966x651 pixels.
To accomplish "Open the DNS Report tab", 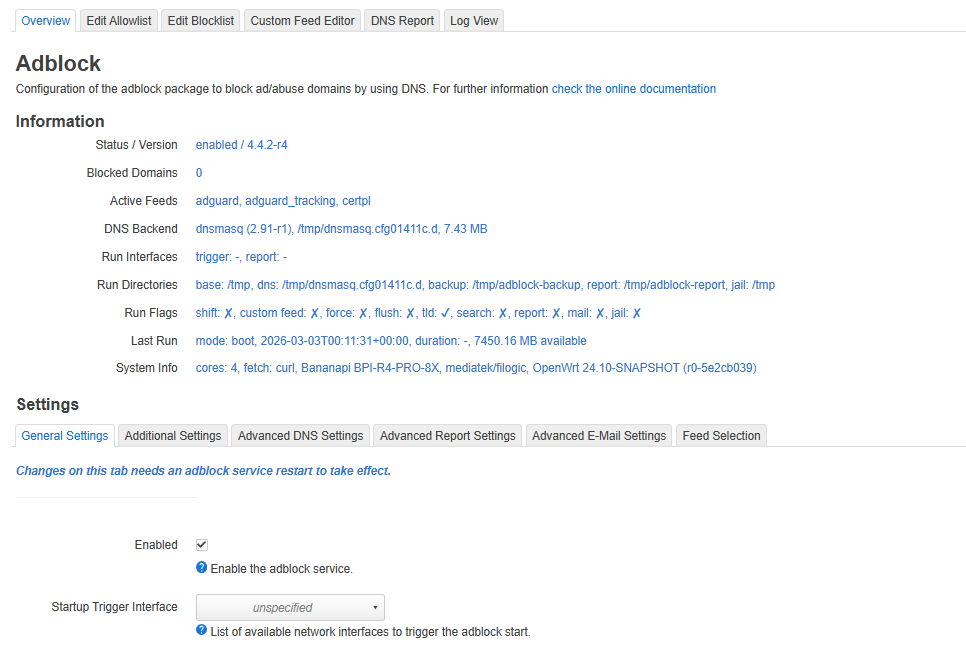I will click(x=402, y=21).
